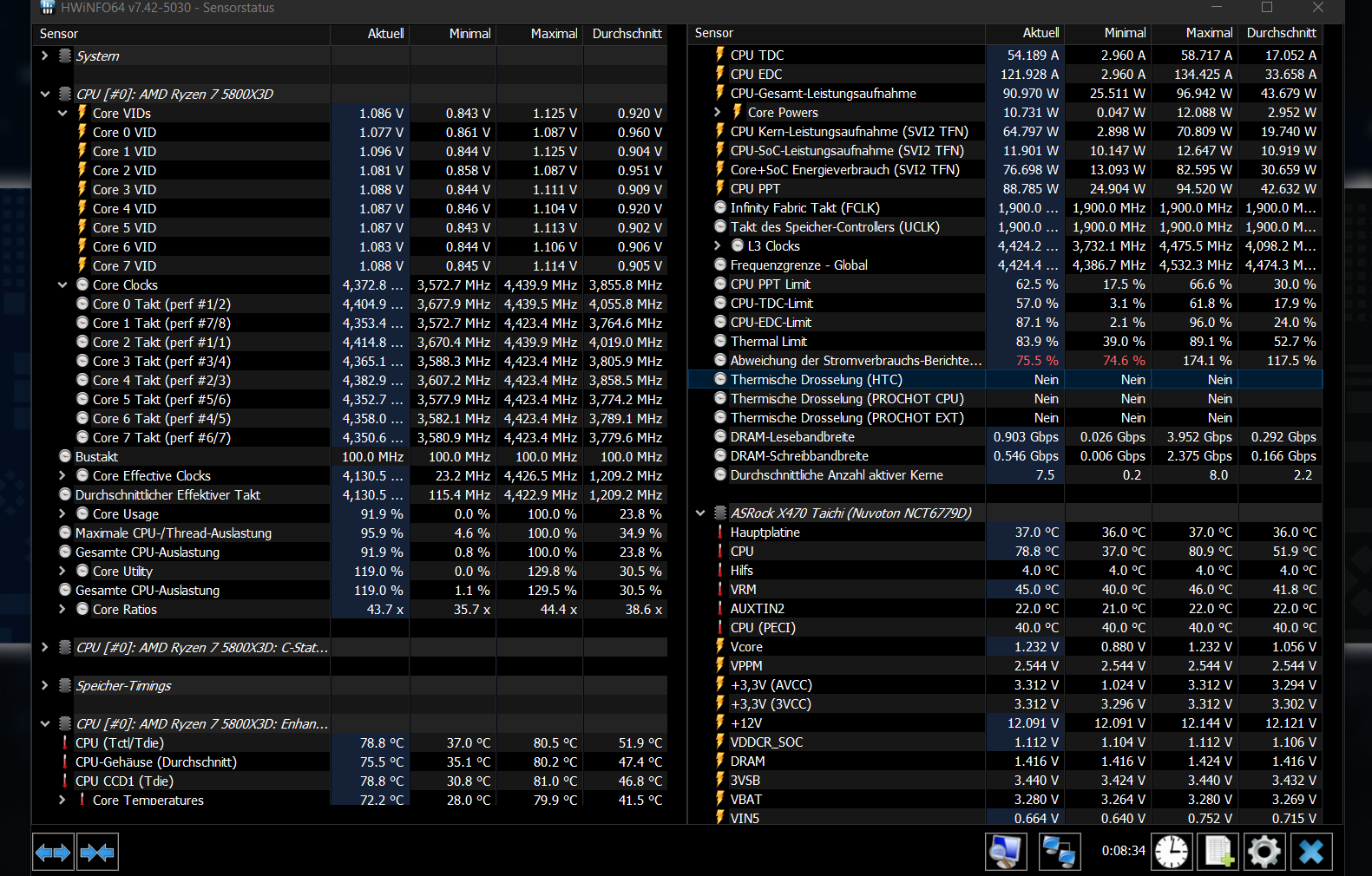Start logging with the sheet-plus icon
The width and height of the screenshot is (1372, 876).
tap(1218, 852)
